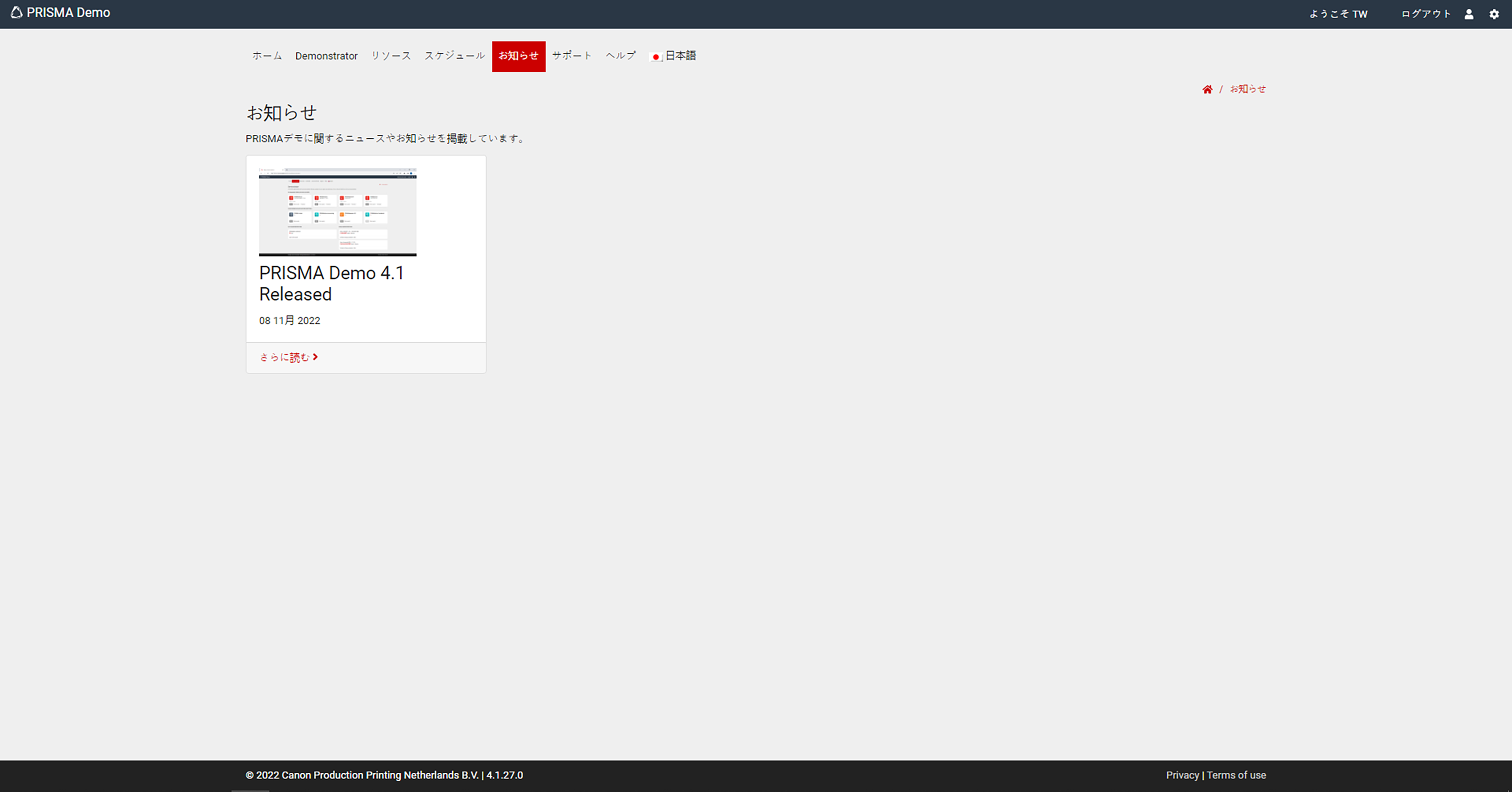Open the settings gear icon
Screen dimensions: 1512x792
pyautogui.click(x=1494, y=14)
